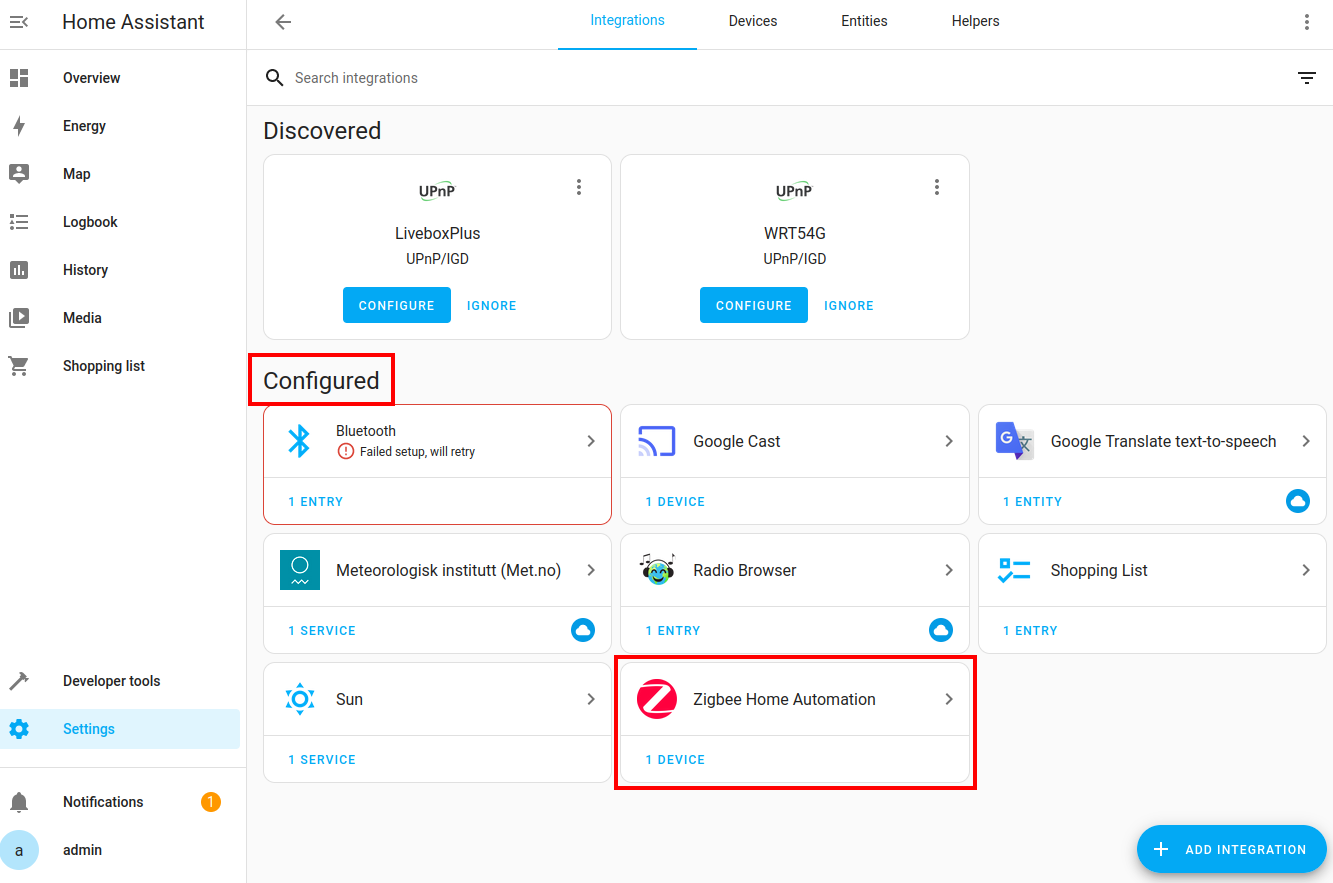Toggle the cloud status on Meteorologisk institutt

tap(583, 630)
